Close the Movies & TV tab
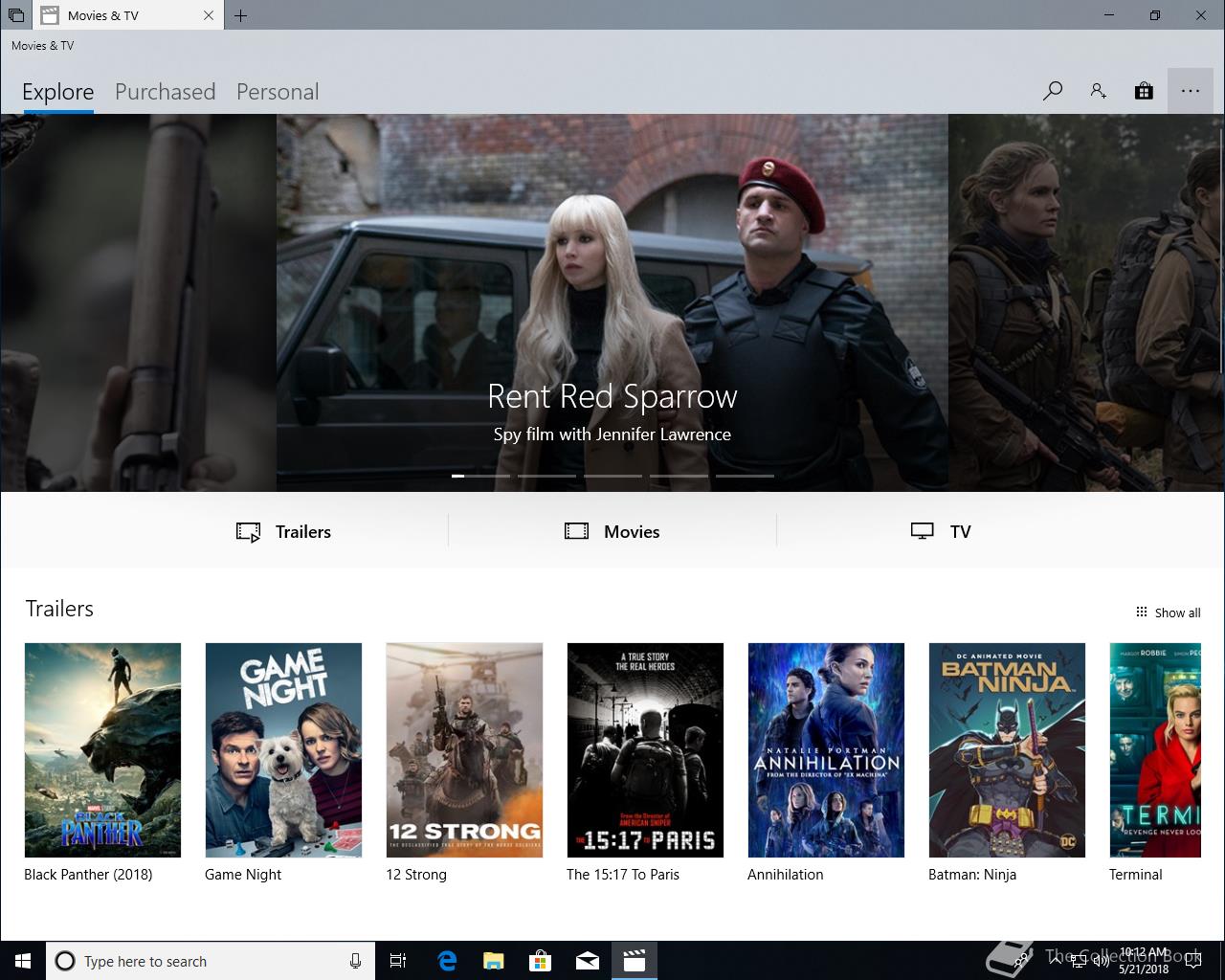 point(209,15)
